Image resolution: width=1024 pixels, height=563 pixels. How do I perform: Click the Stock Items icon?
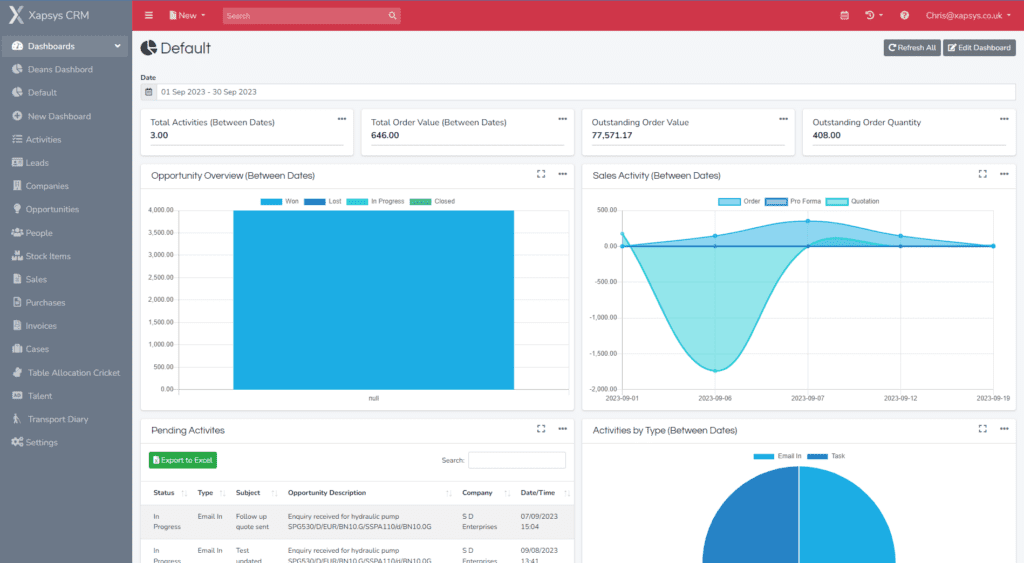(x=17, y=256)
